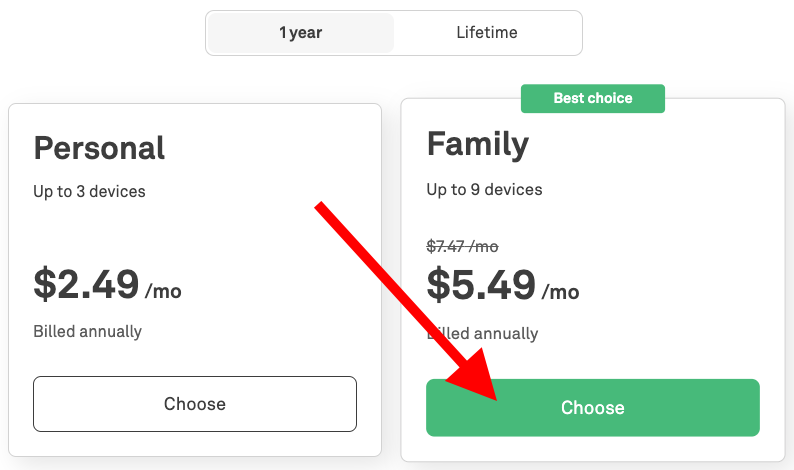This screenshot has width=794, height=470.
Task: Click Billed annually under Personal price
Action: pyautogui.click(x=87, y=331)
